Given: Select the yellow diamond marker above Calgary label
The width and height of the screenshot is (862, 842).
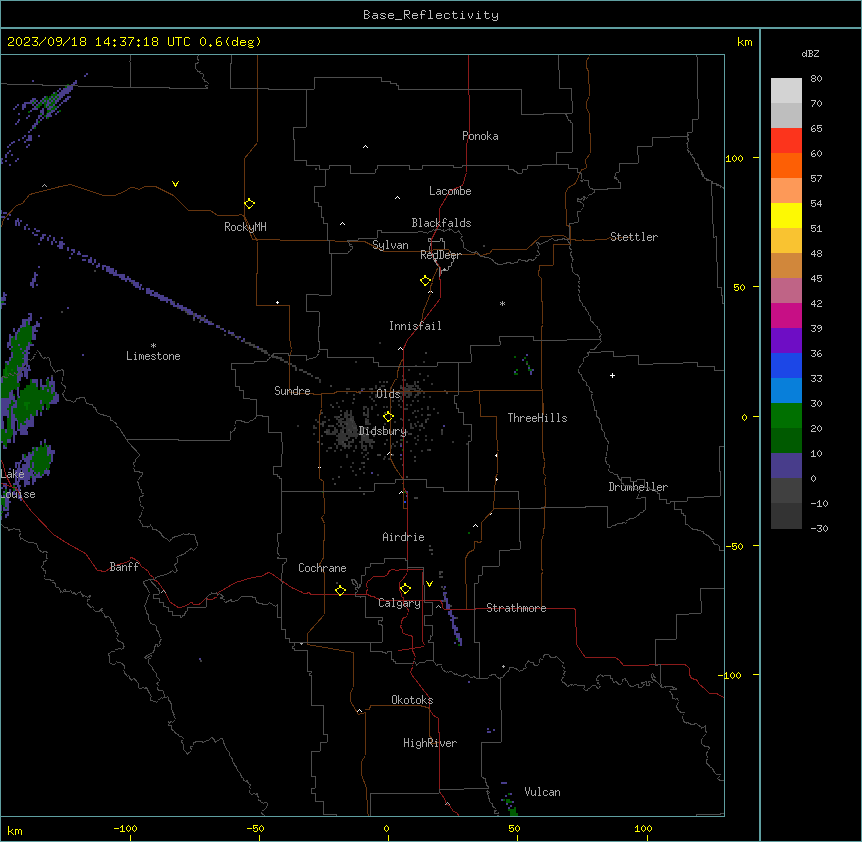Looking at the screenshot, I should [405, 589].
